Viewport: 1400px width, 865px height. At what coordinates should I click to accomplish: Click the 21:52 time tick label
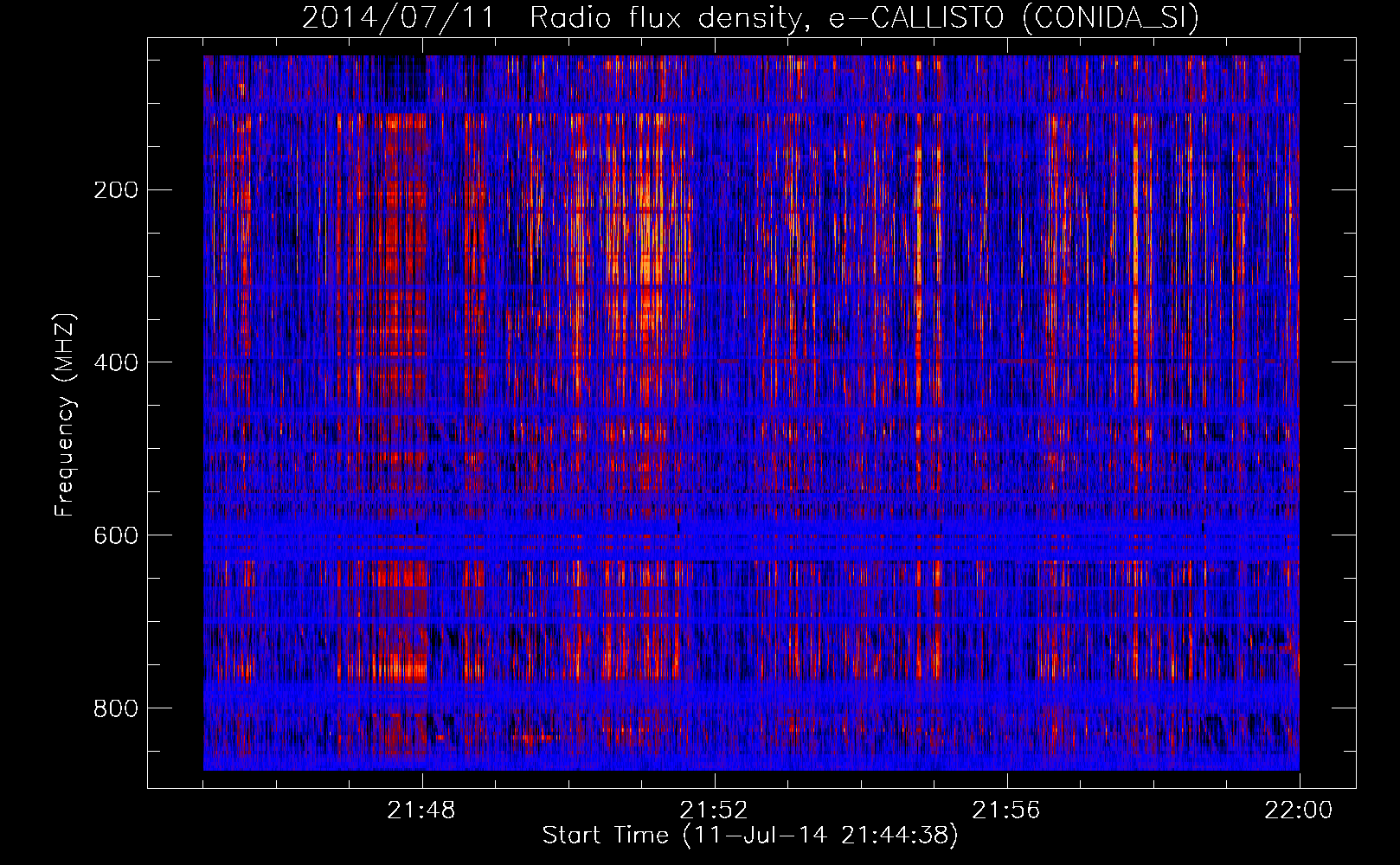tap(714, 811)
